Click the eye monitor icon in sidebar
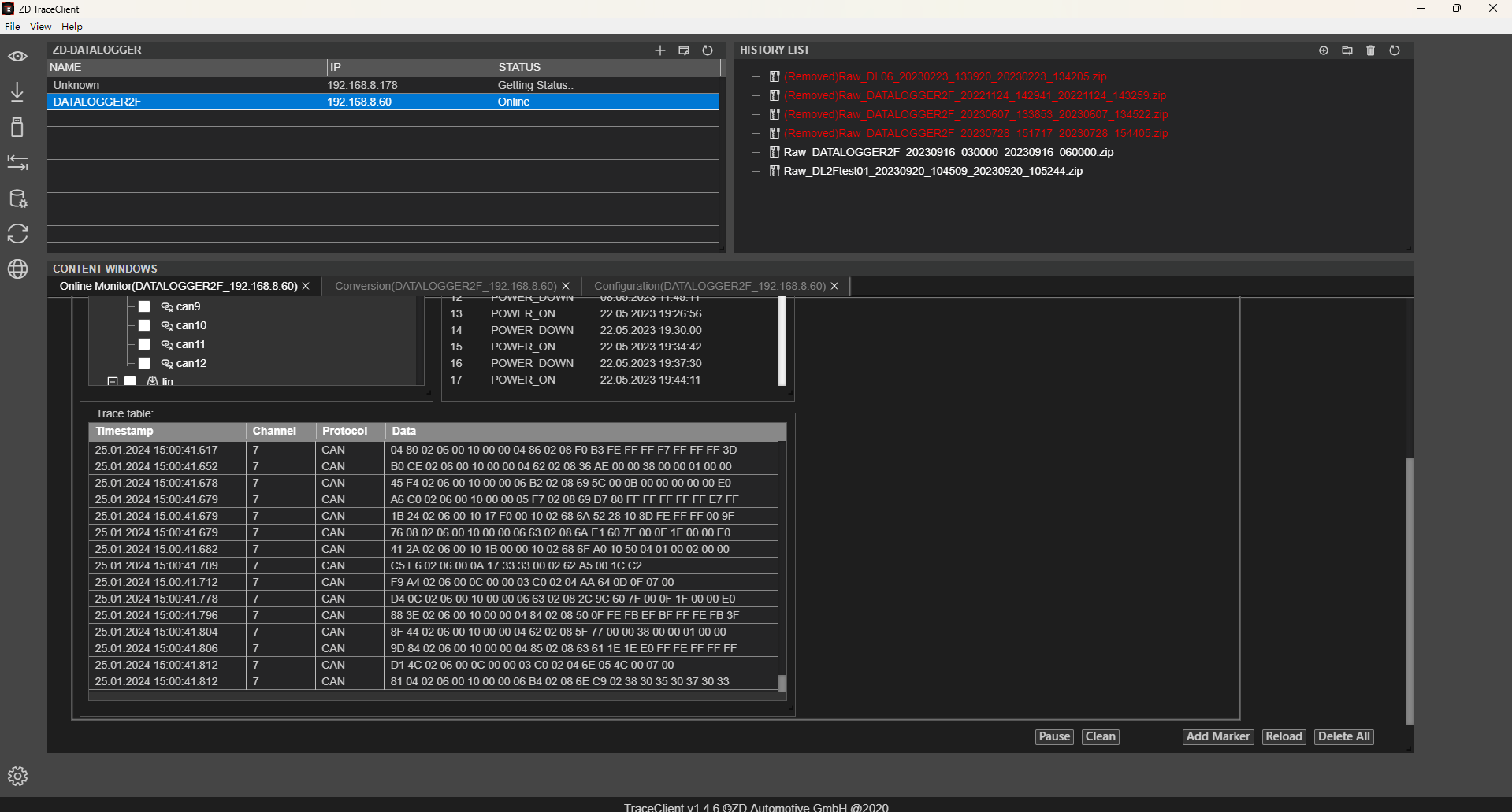 17,57
